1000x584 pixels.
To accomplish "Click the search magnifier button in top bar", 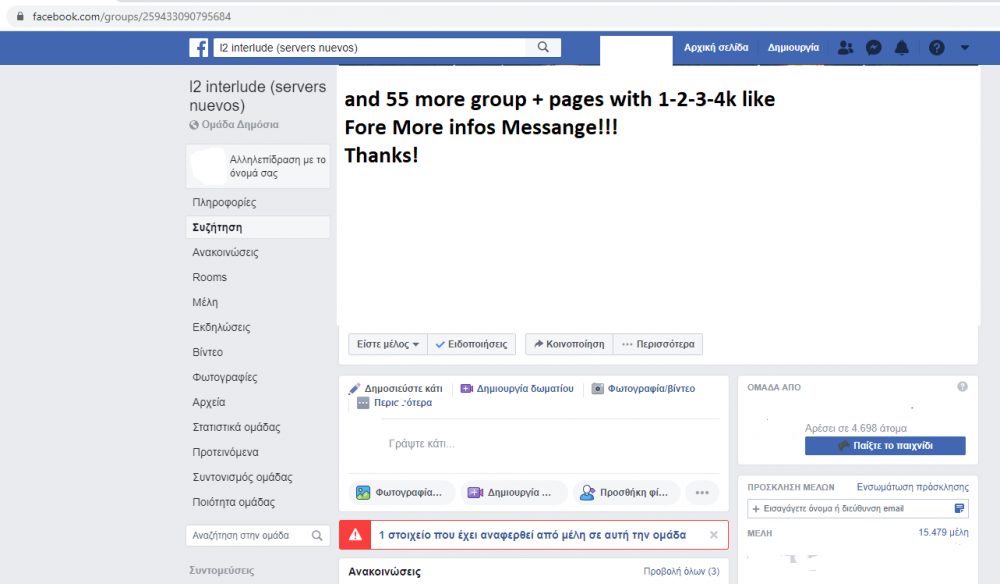I will pos(543,47).
